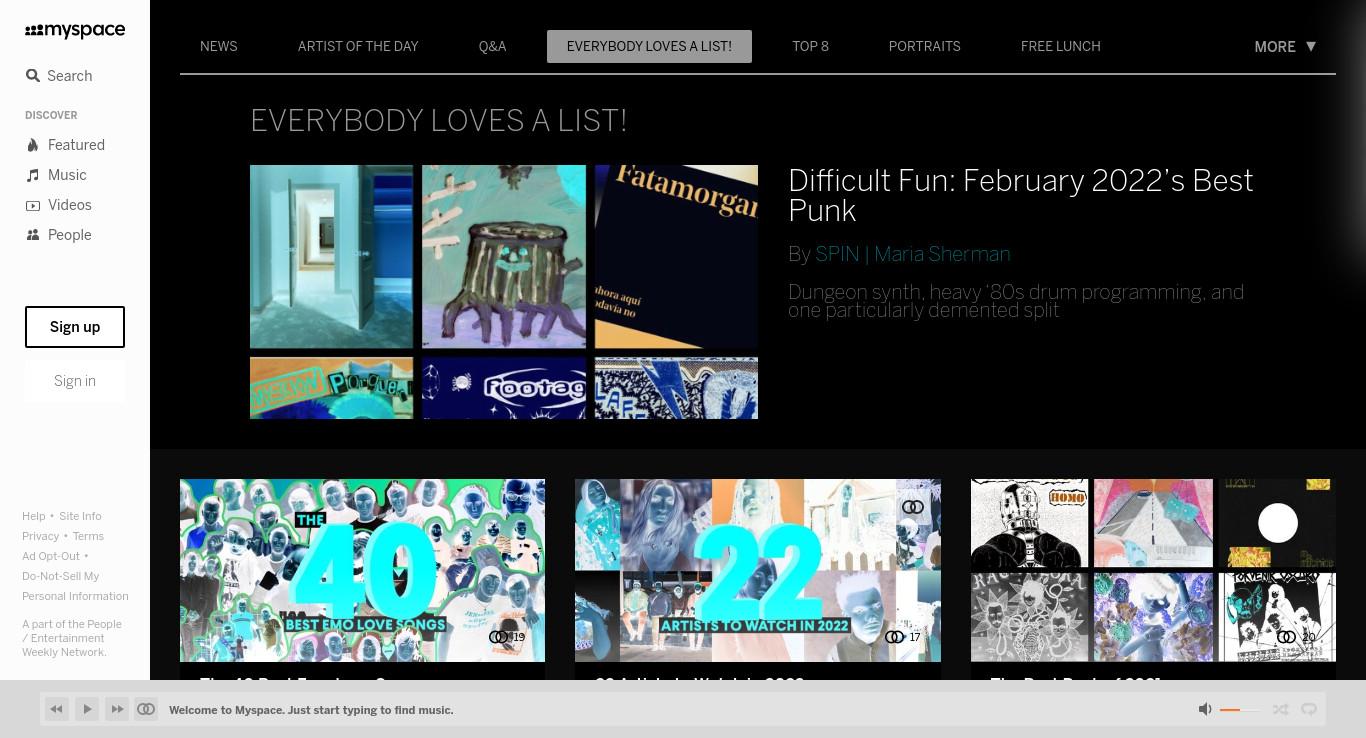1366x738 pixels.
Task: Open the Terms footer link
Action: 88,536
